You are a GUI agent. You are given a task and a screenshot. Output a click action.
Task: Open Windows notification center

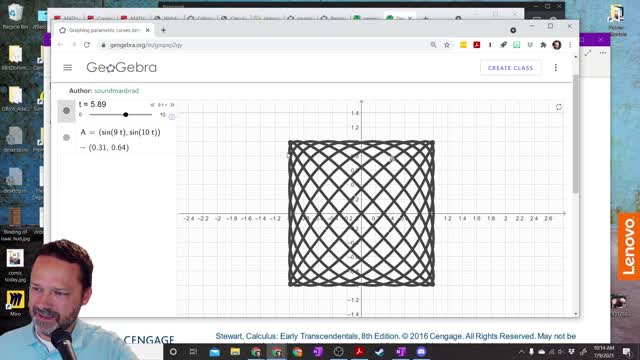coord(627,351)
